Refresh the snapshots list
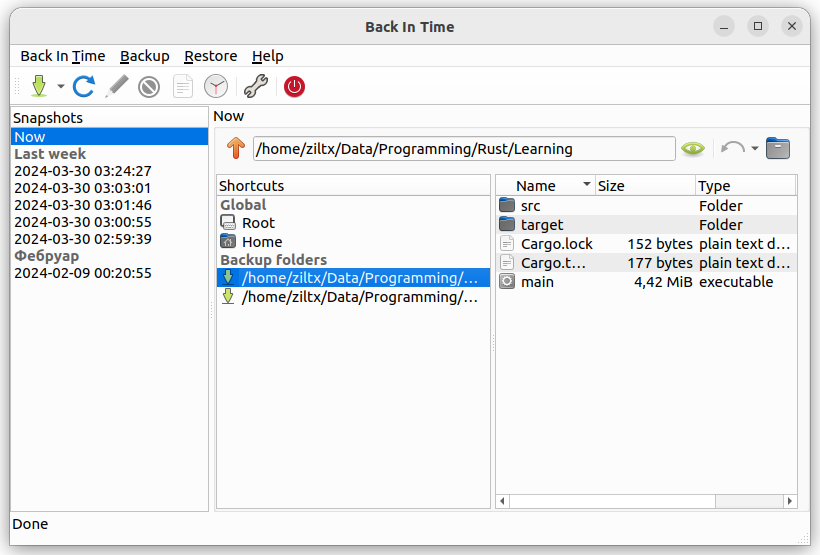This screenshot has width=820, height=555. pos(83,86)
